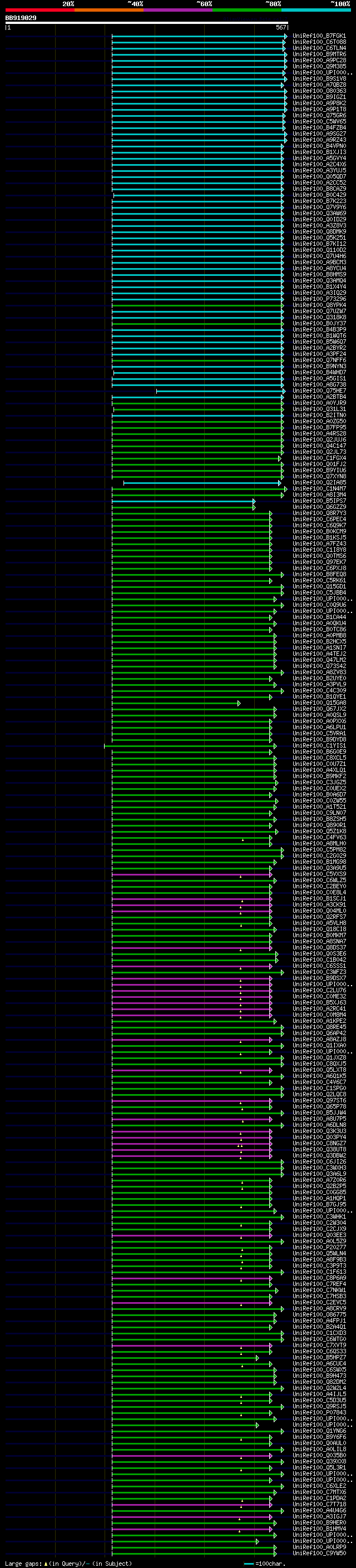The height and width of the screenshot is (1568, 356).
Task: Select hit UniRef100_A9RZ43
Action: (x=319, y=140)
